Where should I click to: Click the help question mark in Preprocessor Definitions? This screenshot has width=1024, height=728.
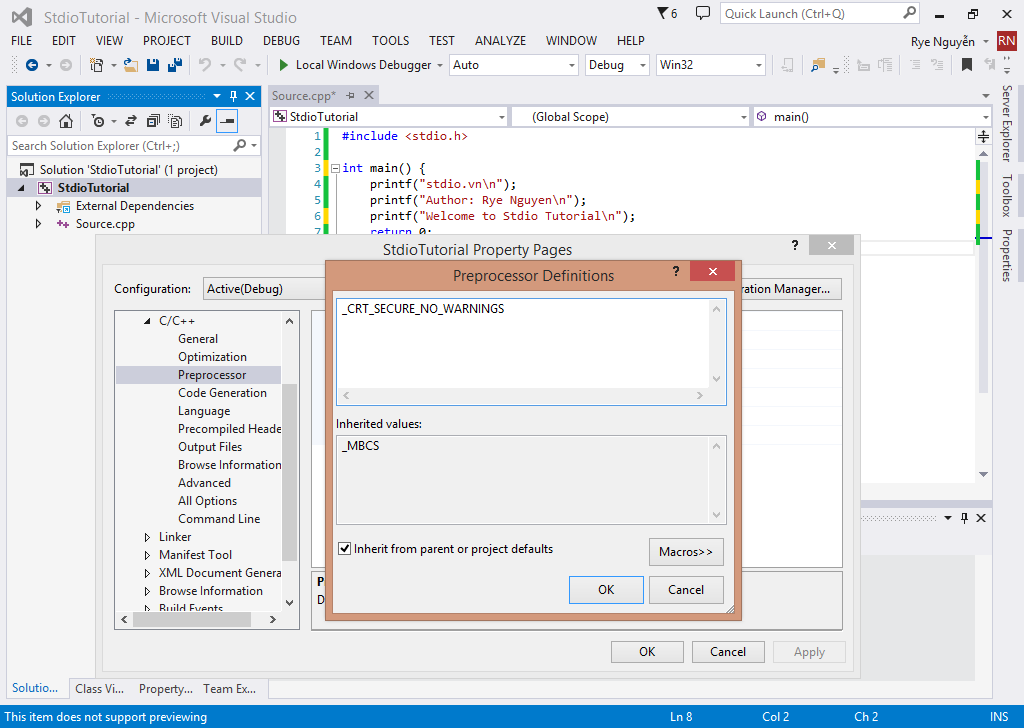pos(676,271)
